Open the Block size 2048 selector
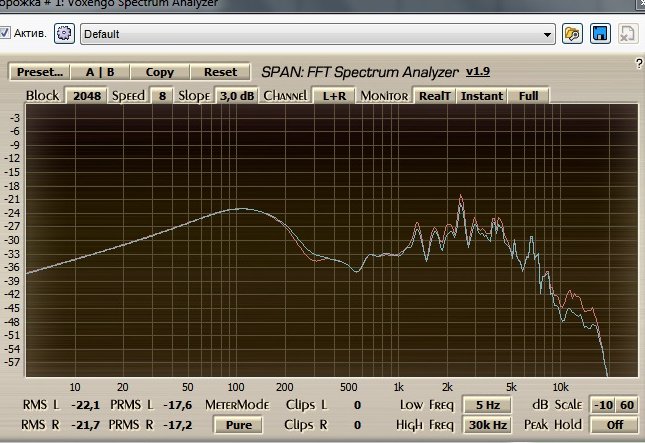Viewport: 645px width, 443px height. click(87, 96)
